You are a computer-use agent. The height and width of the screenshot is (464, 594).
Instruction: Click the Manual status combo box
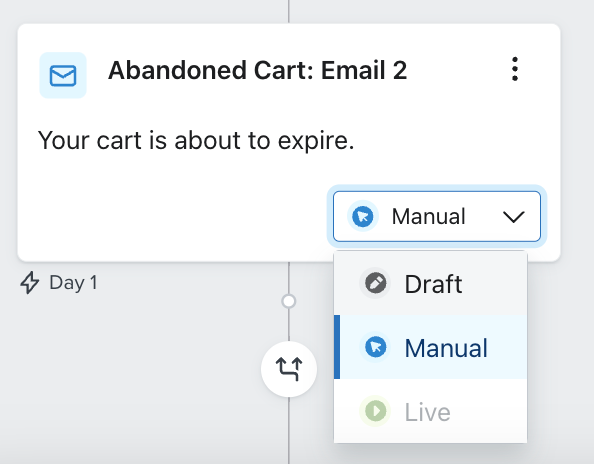point(437,216)
